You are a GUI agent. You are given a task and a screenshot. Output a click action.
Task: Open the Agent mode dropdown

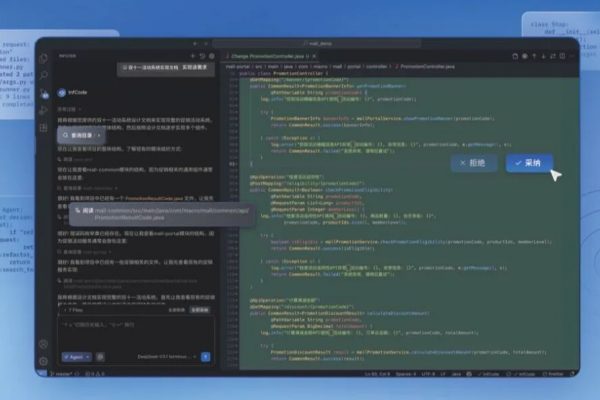pos(75,356)
